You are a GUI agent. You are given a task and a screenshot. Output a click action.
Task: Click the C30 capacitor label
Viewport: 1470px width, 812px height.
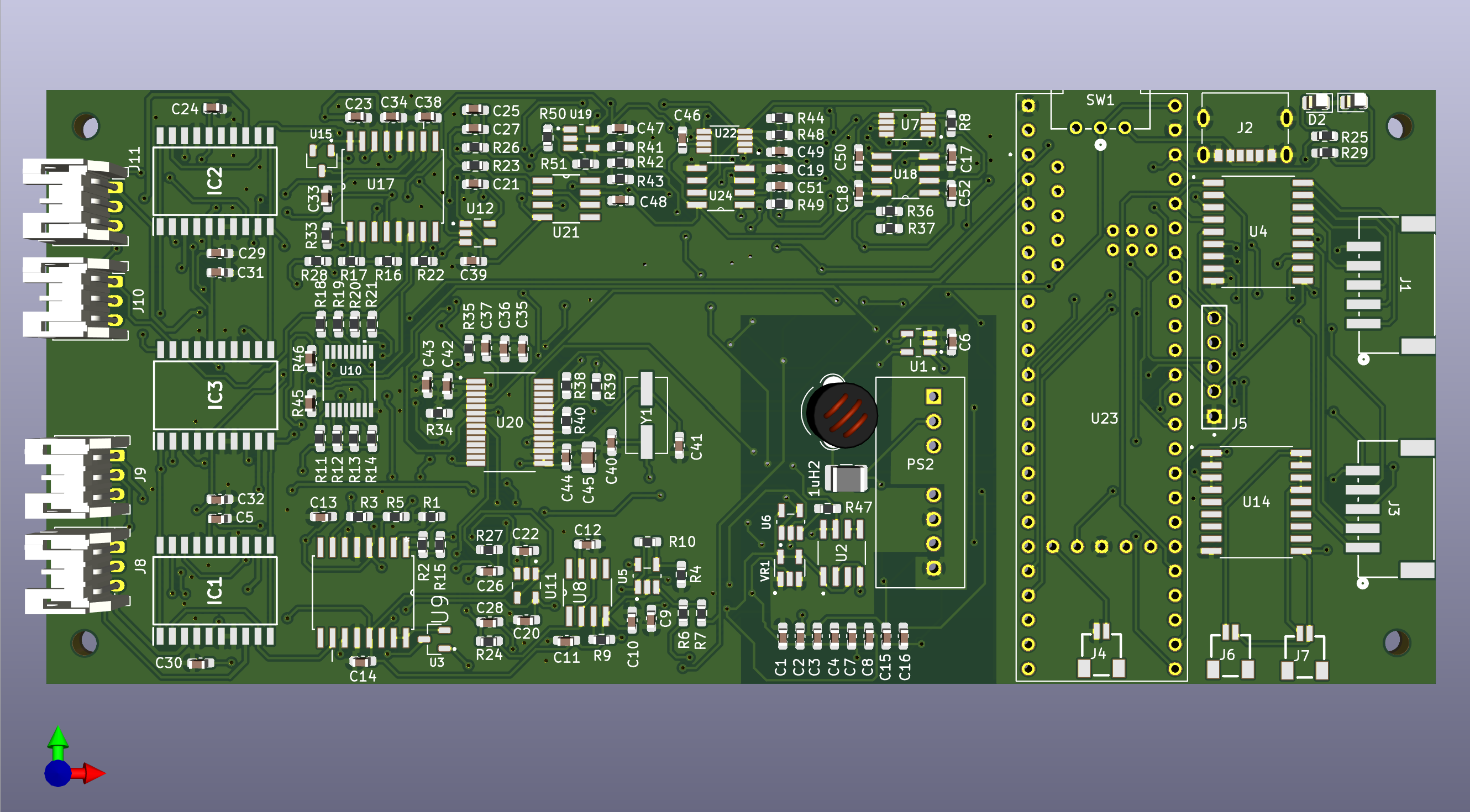tap(169, 663)
